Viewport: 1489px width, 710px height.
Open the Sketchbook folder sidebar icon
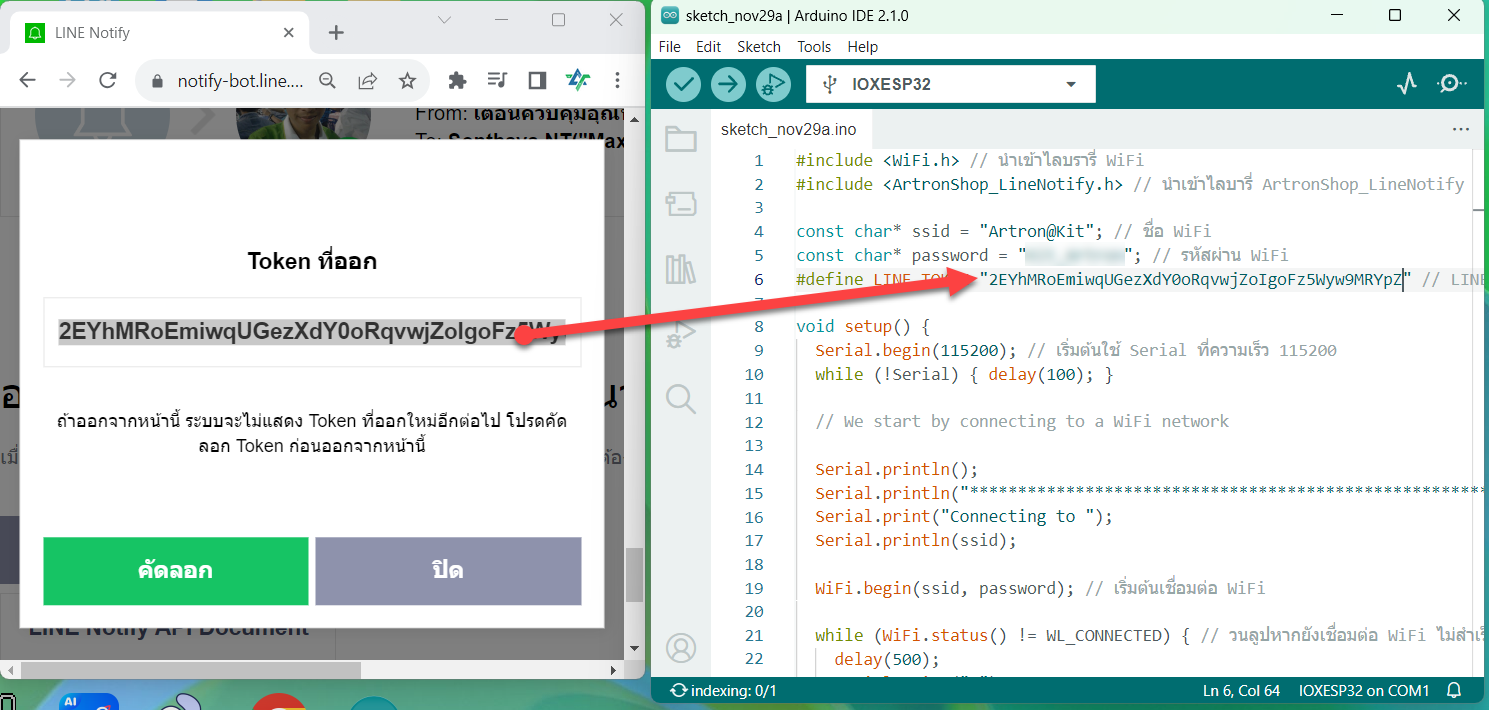(x=681, y=139)
